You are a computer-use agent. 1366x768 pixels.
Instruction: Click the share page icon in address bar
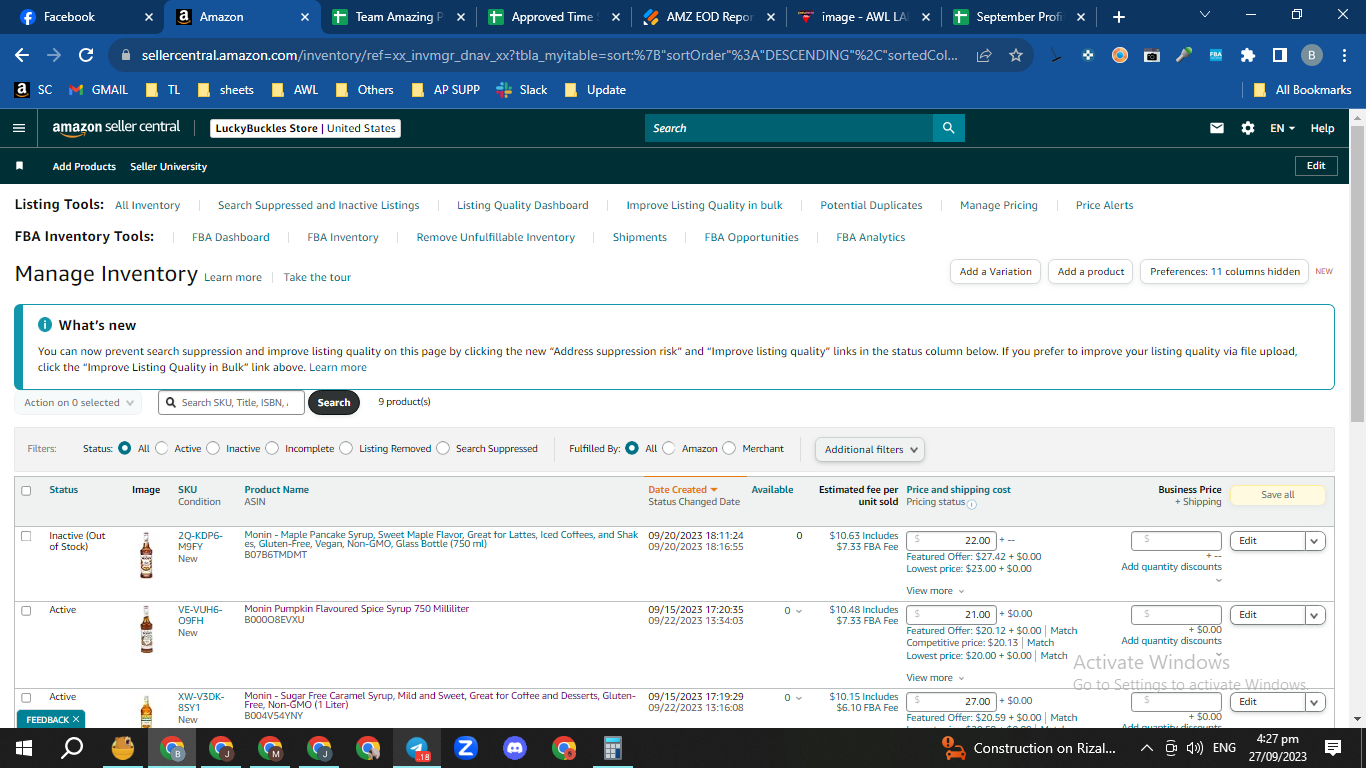point(985,56)
